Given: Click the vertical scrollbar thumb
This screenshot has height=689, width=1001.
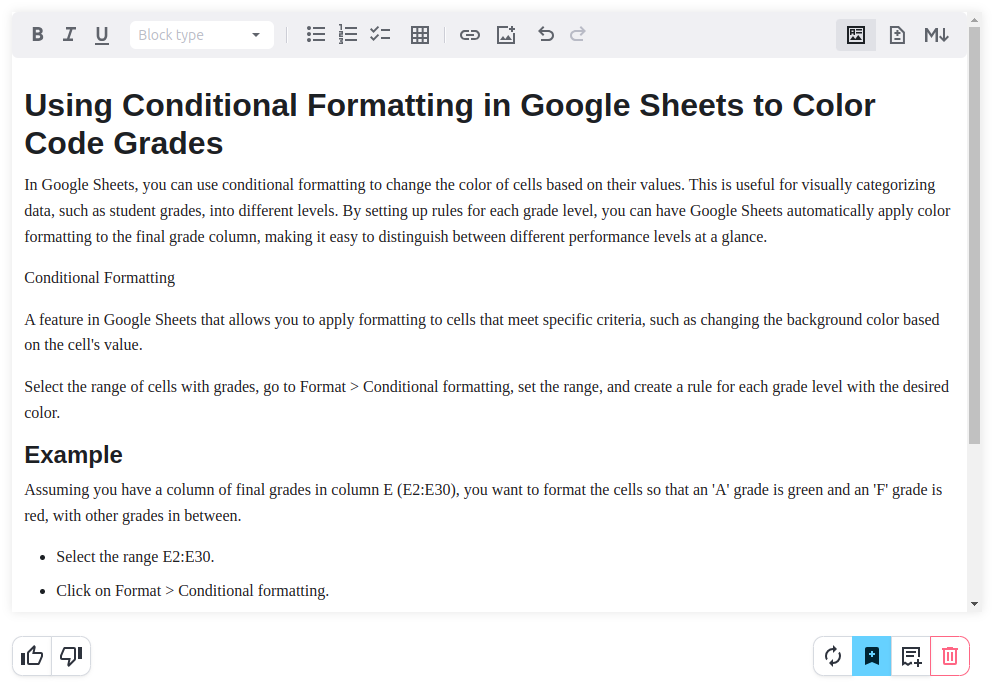Looking at the screenshot, I should coord(974,235).
